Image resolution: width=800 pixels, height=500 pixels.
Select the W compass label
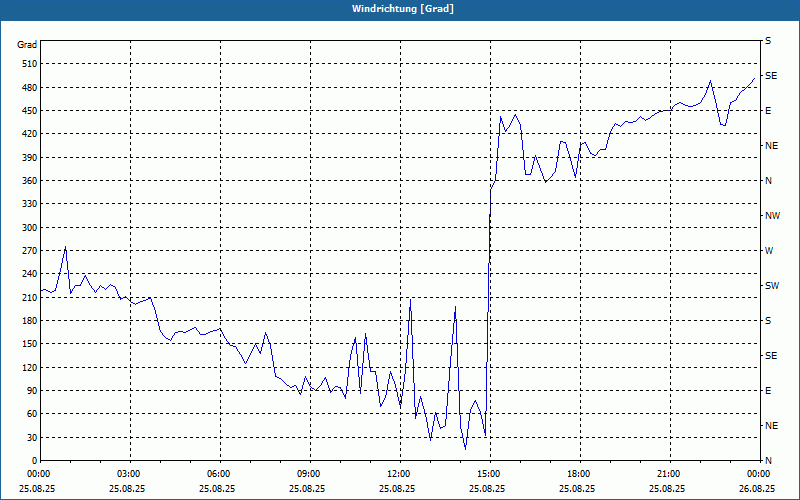(769, 251)
